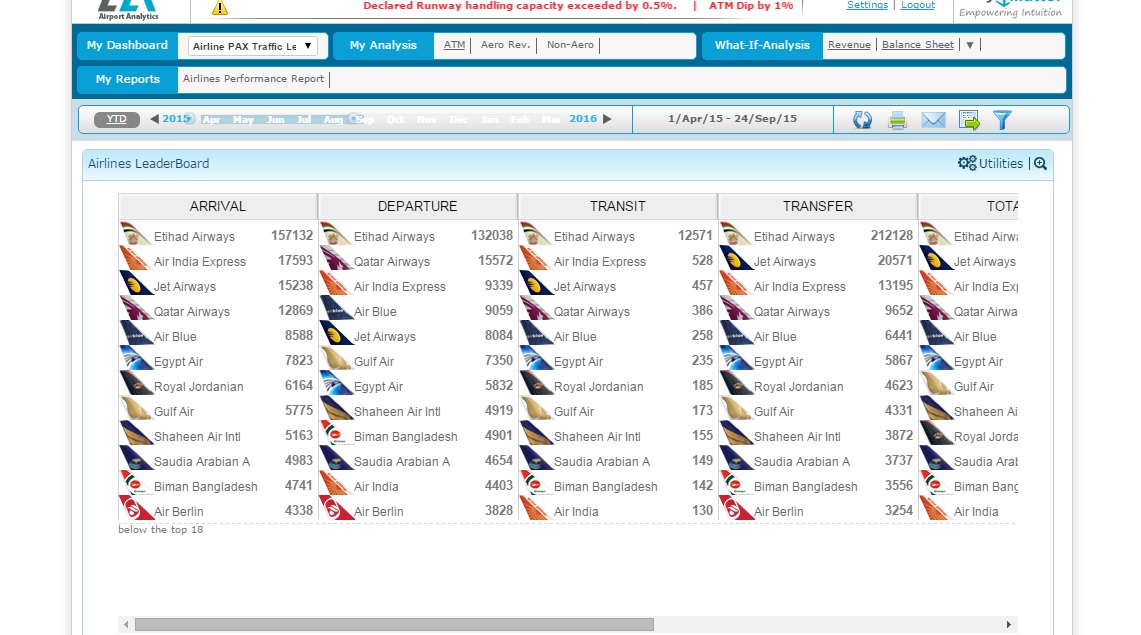Click the Sep end slider handle
The height and width of the screenshot is (635, 1141).
(354, 119)
